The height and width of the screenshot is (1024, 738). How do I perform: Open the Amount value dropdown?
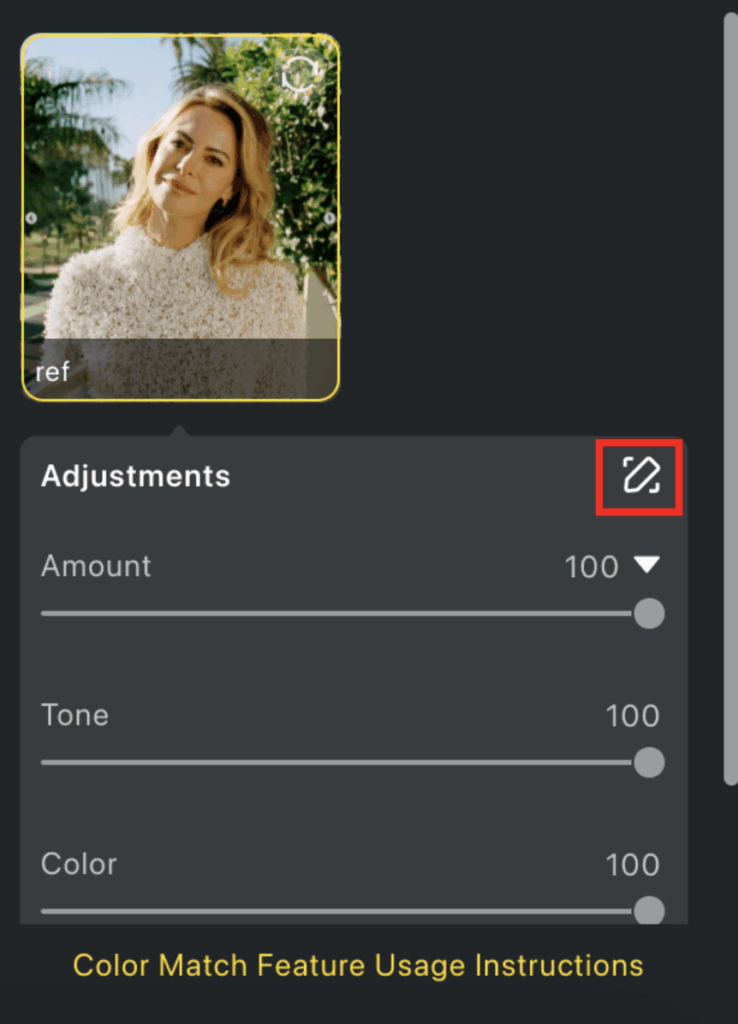point(648,566)
